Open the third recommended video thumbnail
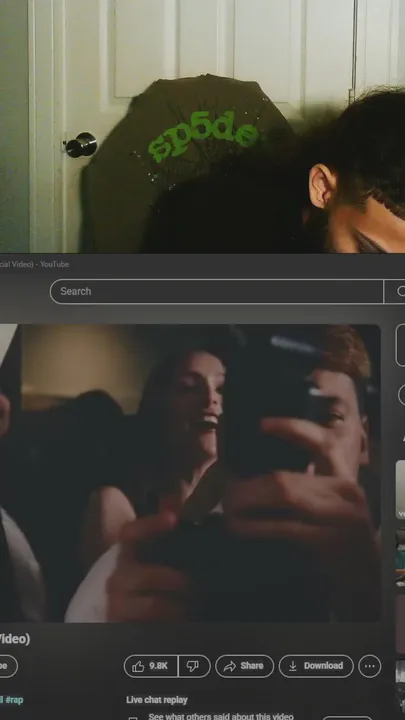This screenshot has height=720, width=405. click(x=400, y=624)
